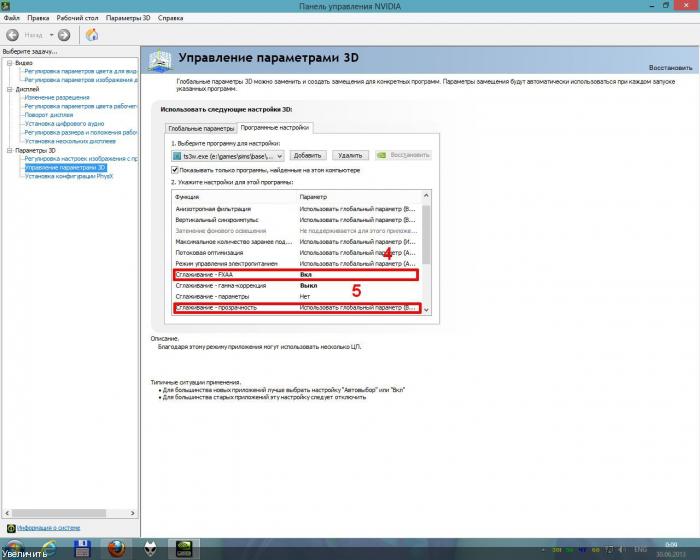The width and height of the screenshot is (700, 560).
Task: Select 'Регулировка настроек изображения с просмотром' tree item
Action: click(x=81, y=159)
